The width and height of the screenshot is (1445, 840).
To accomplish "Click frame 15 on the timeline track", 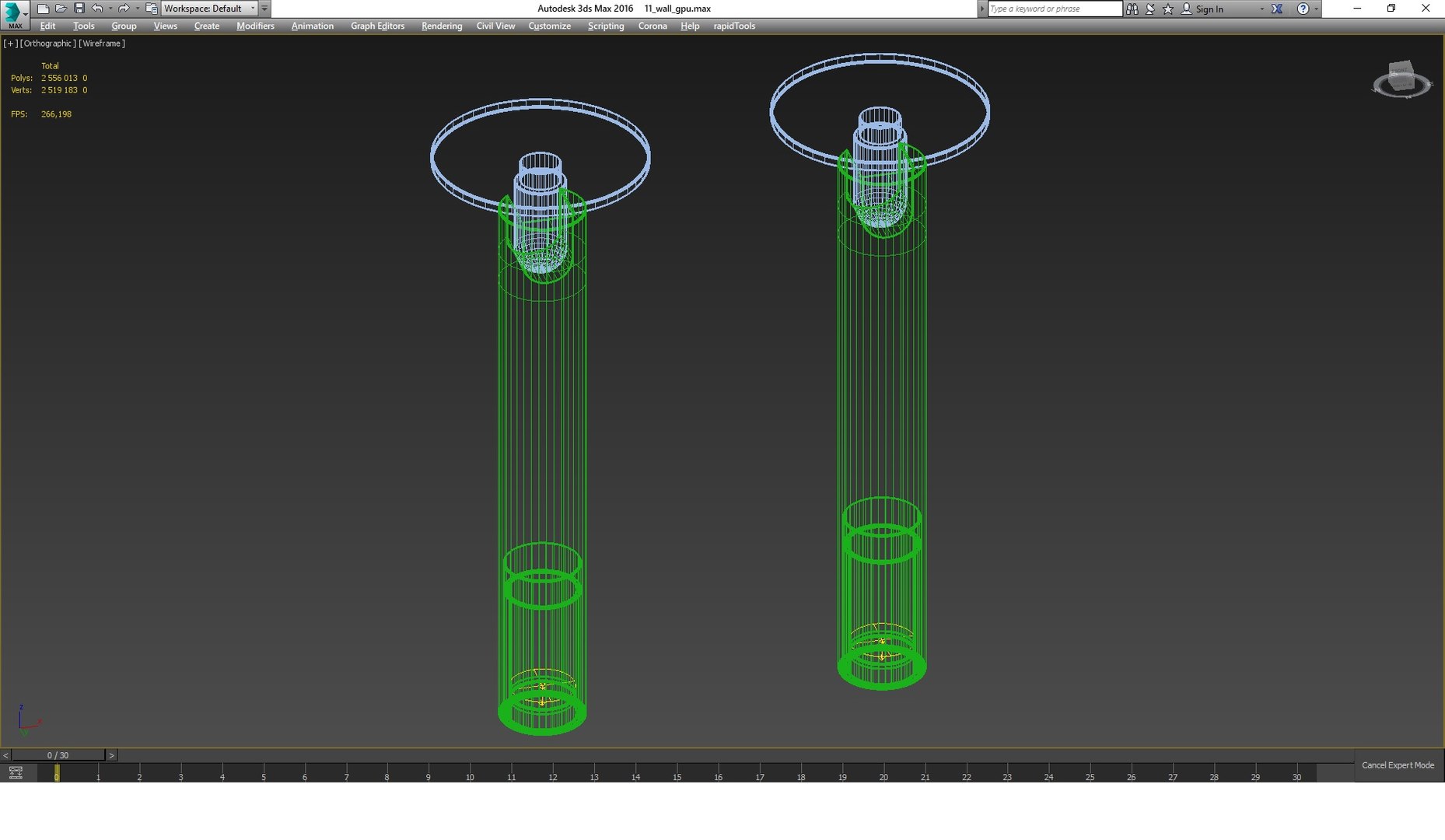I will coord(677,774).
